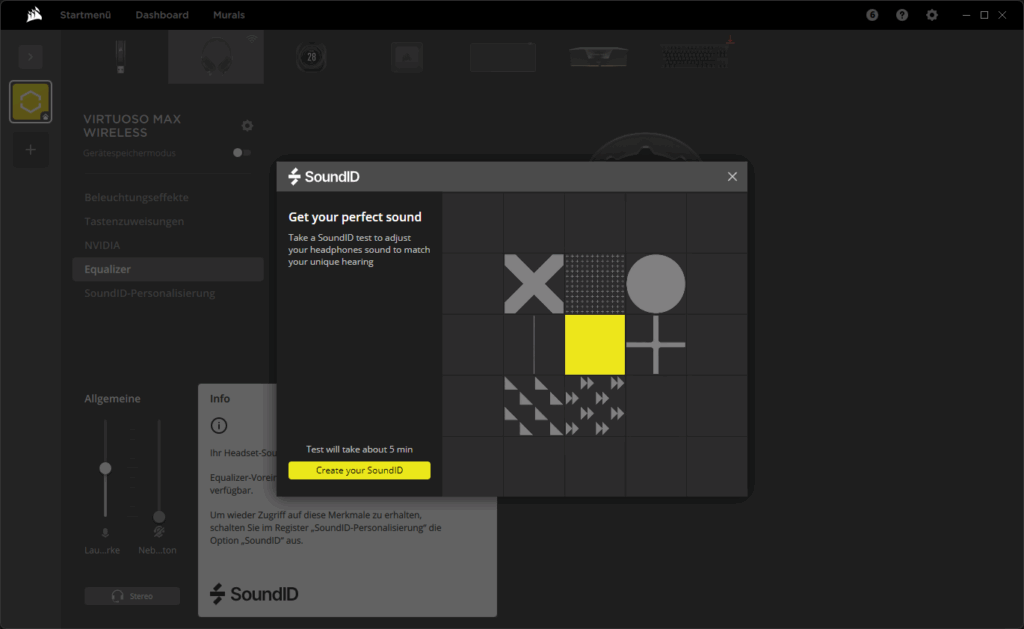Open Virtuoso Max Wireless device settings gear

tap(247, 126)
